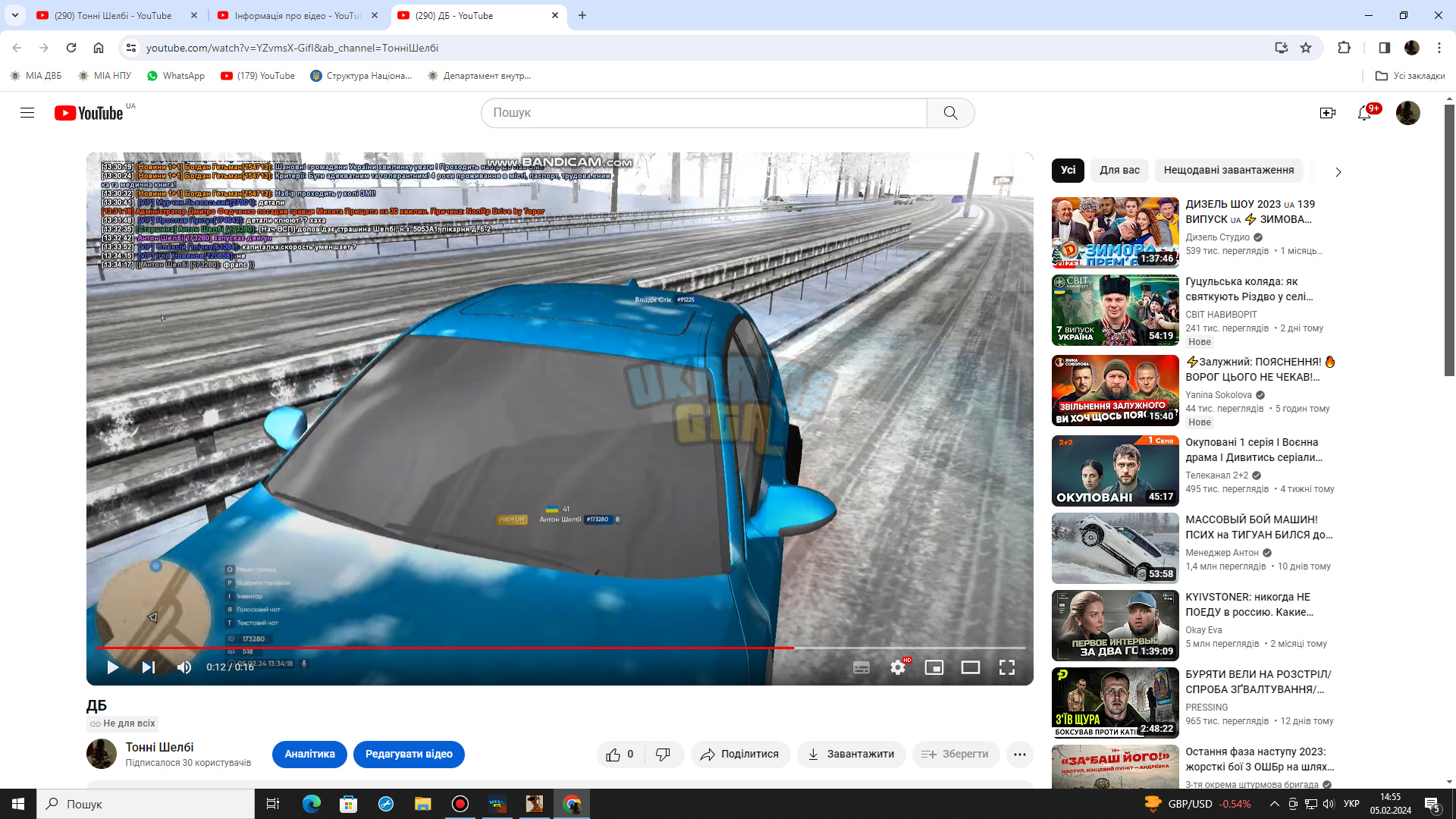1456x819 pixels.
Task: Open the Windows notification center
Action: tap(1432, 804)
